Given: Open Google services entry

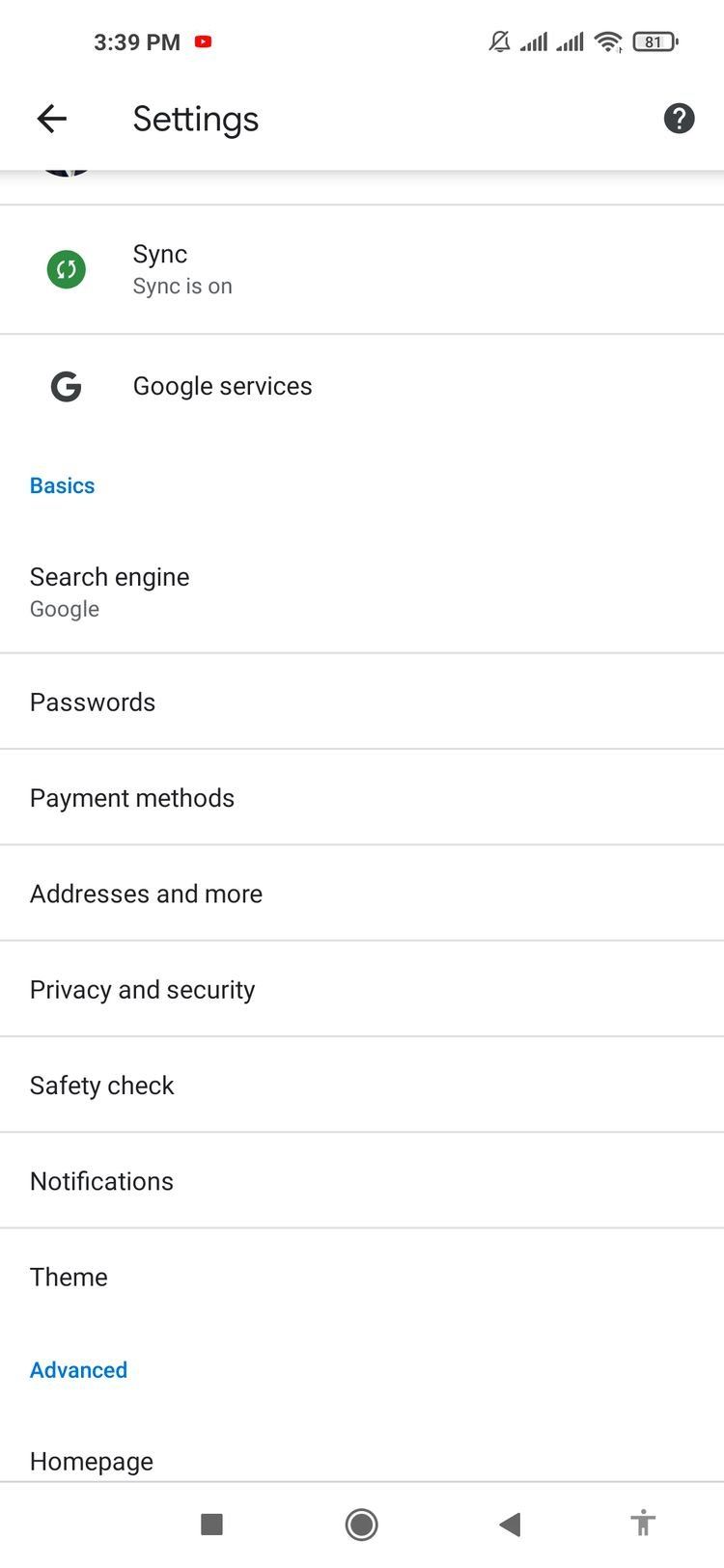Looking at the screenshot, I should 223,386.
